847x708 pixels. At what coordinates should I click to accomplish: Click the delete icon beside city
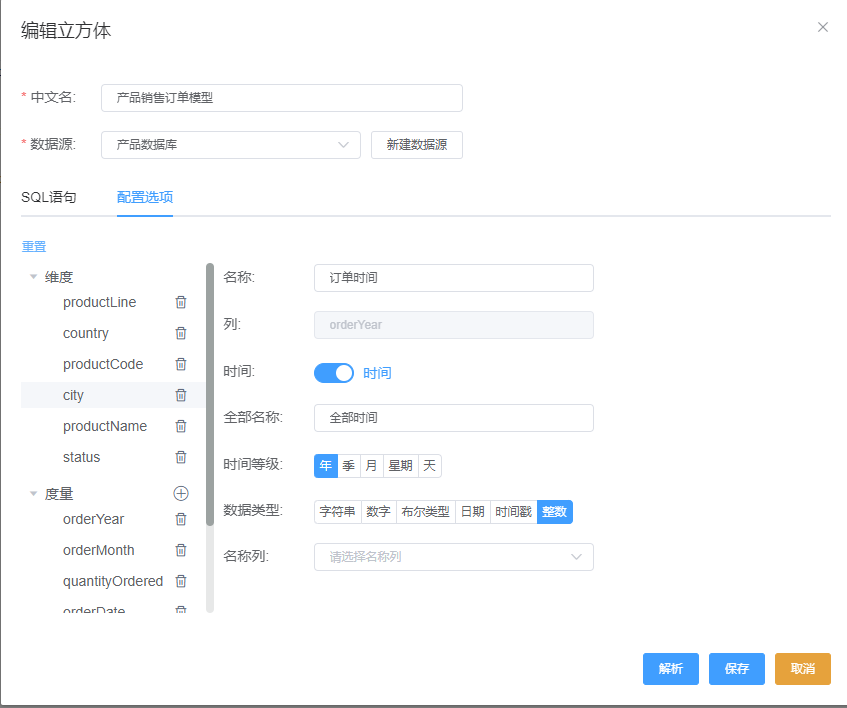tap(181, 395)
